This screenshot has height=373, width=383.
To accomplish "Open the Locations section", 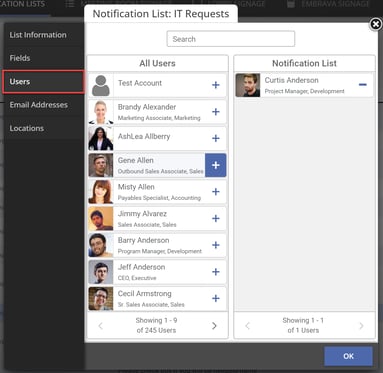I will point(43,128).
